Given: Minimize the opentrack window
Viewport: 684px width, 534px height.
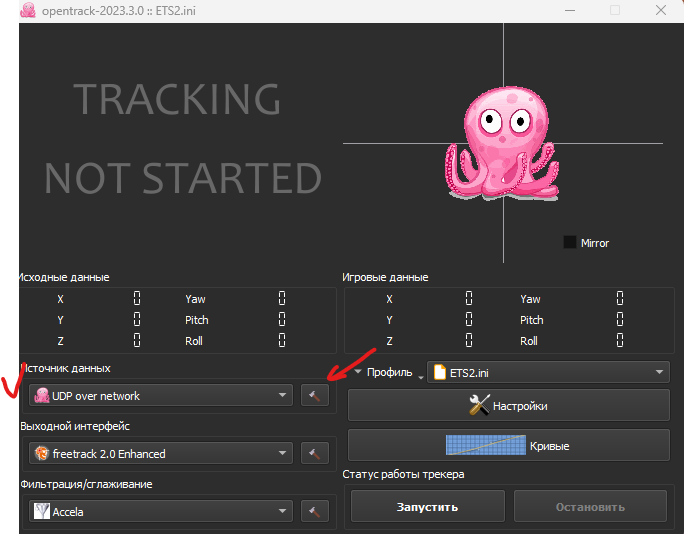Looking at the screenshot, I should (570, 10).
